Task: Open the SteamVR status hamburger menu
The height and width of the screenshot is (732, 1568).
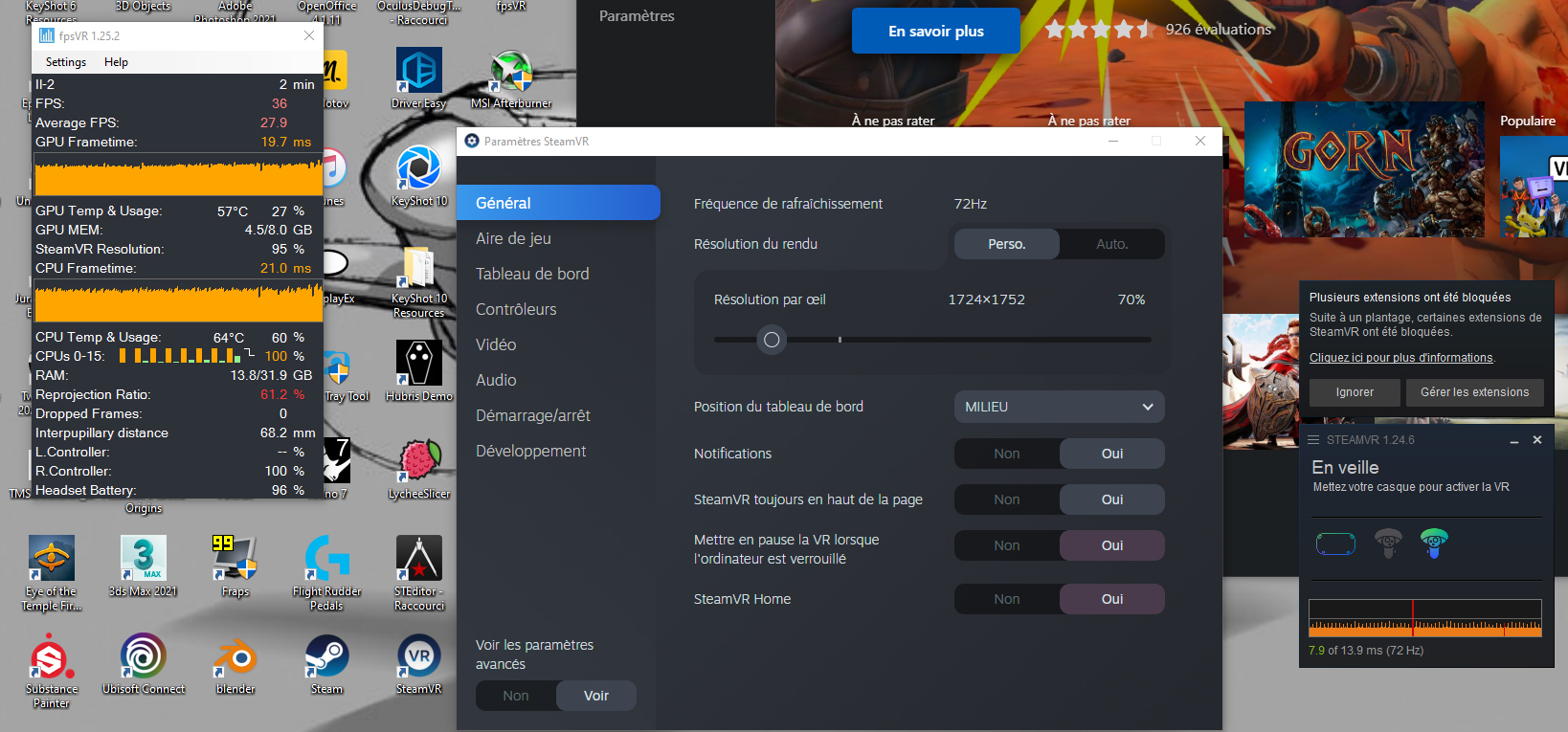Action: 1313,440
